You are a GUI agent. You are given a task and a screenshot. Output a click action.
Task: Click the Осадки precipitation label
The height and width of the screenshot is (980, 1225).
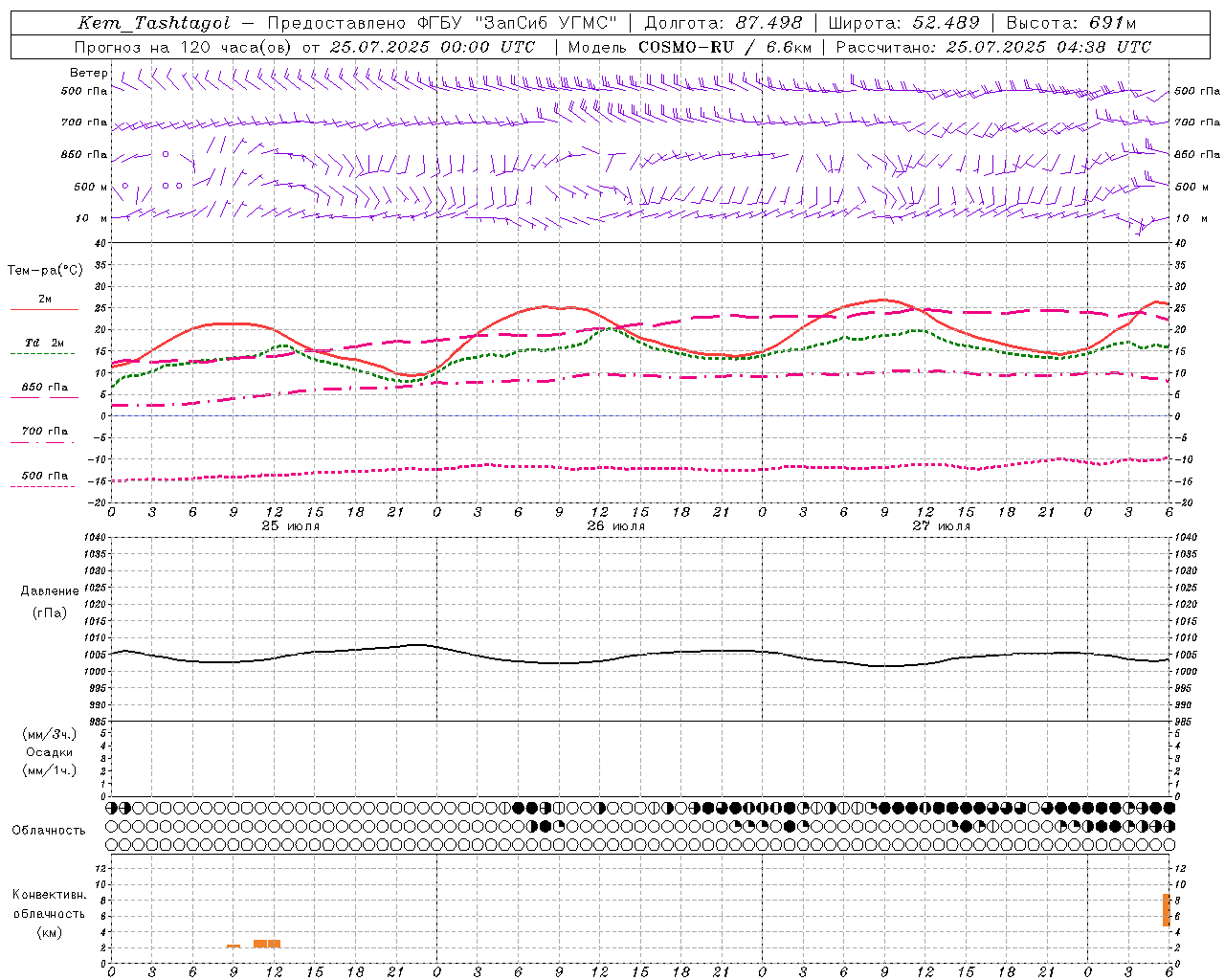pyautogui.click(x=50, y=752)
